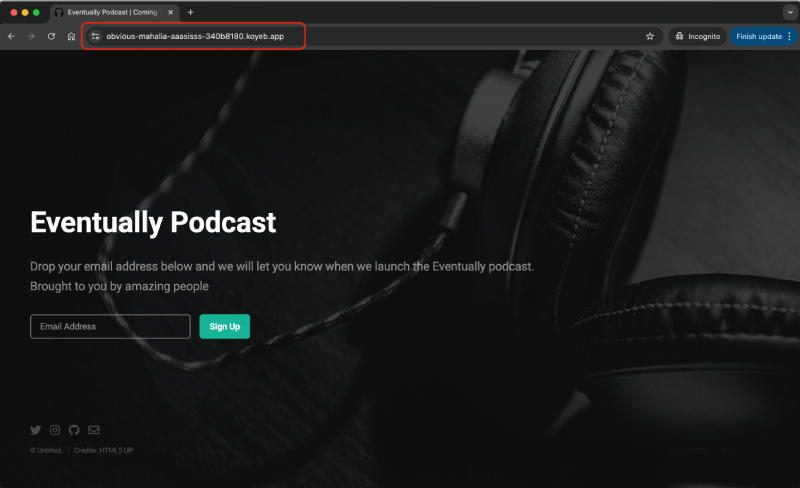Close the Eventually Podcast tab
Screen dimensions: 800x488
point(171,12)
